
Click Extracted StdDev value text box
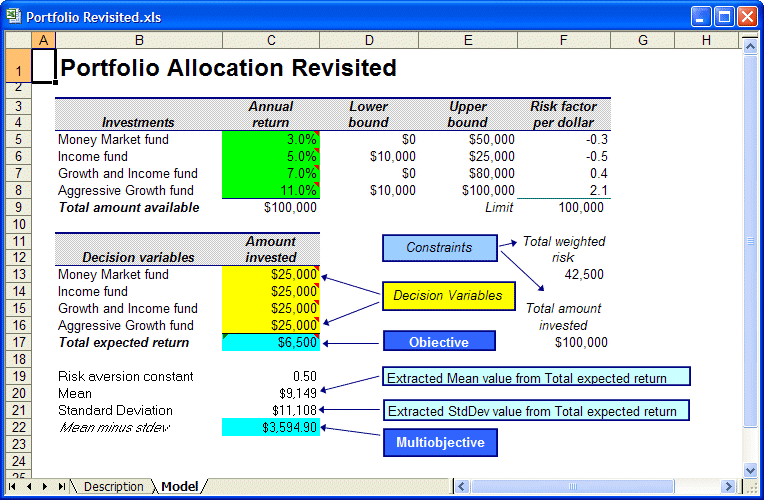536,410
